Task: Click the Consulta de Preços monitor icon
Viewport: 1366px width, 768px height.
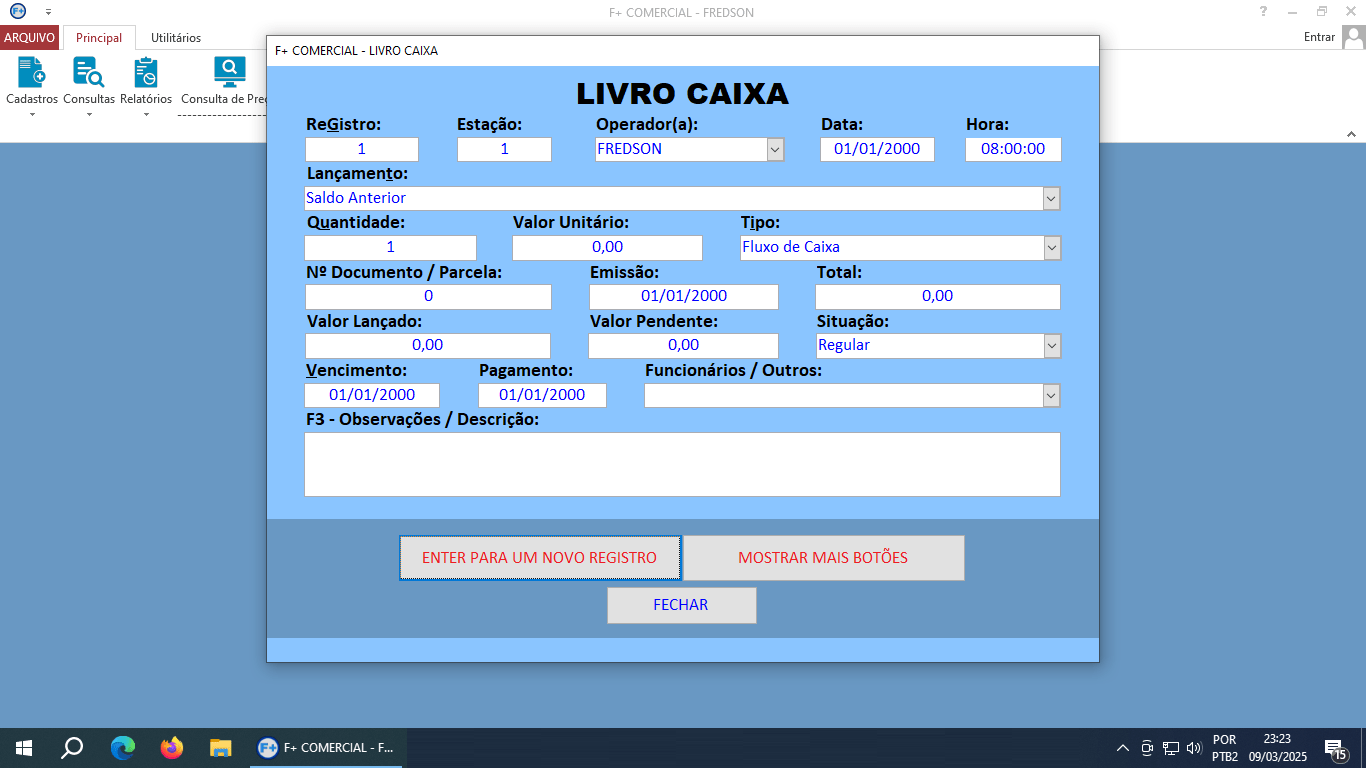Action: [x=230, y=72]
